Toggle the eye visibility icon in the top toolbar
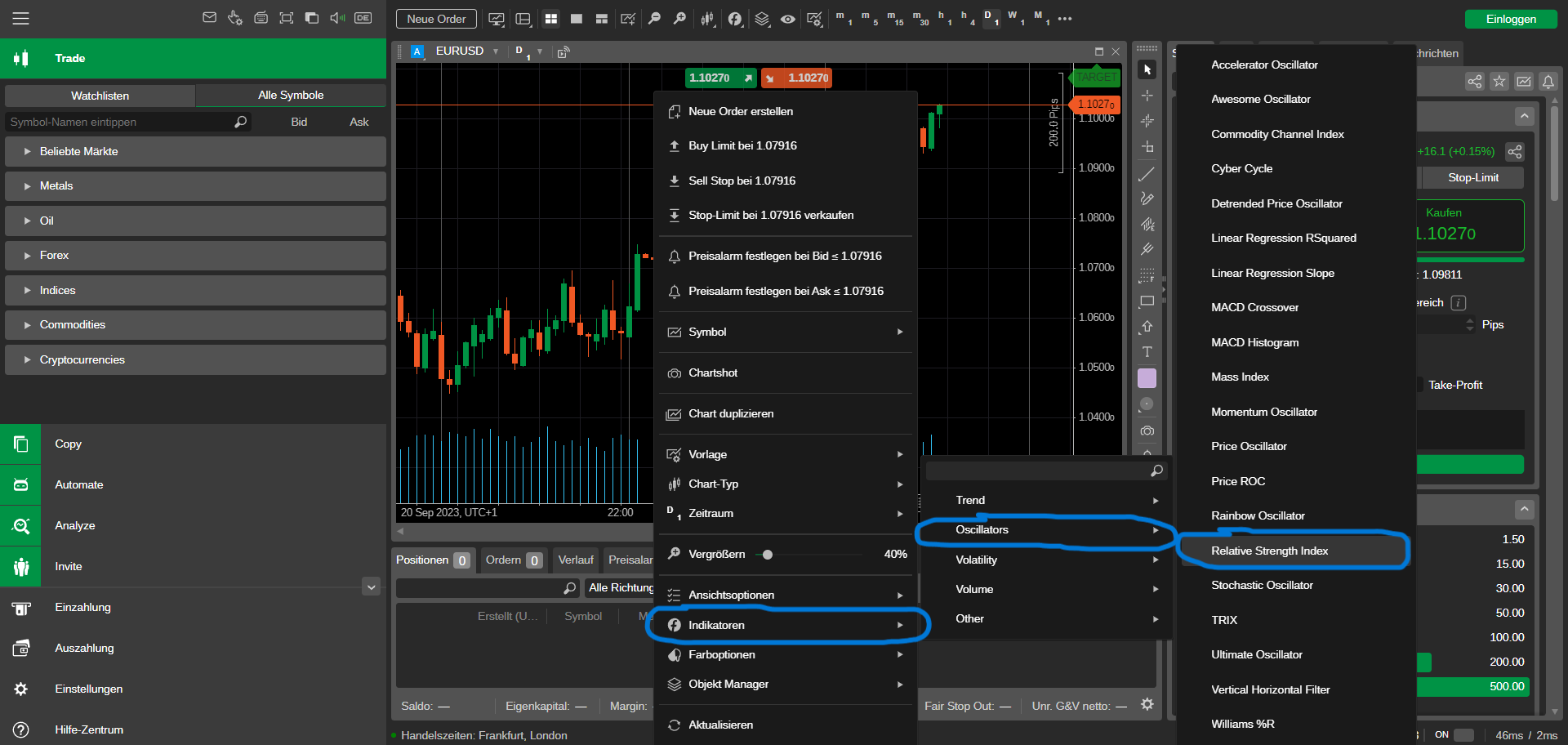The image size is (1568, 745). click(787, 19)
